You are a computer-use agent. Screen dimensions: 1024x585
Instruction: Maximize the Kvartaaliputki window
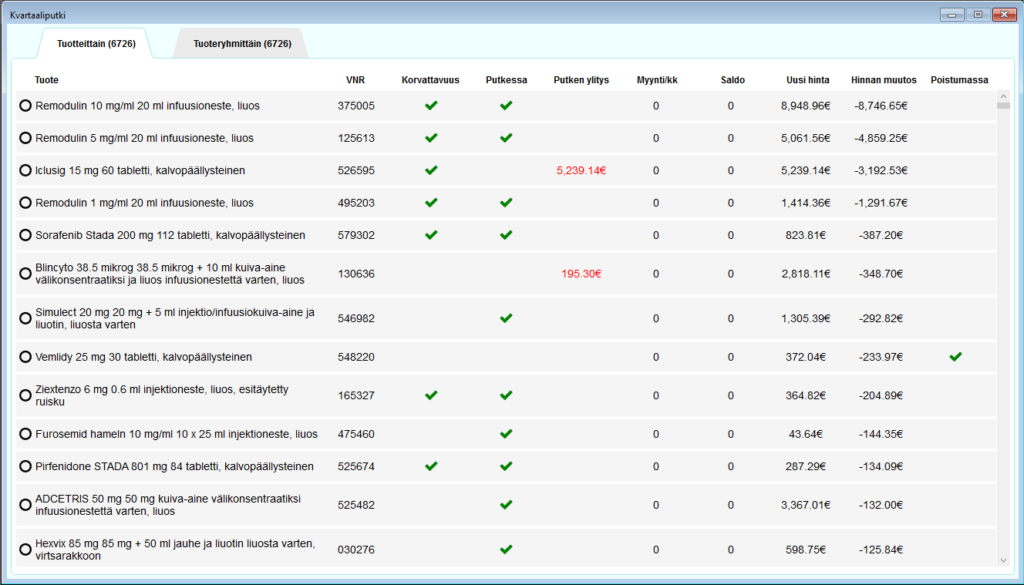[x=978, y=14]
